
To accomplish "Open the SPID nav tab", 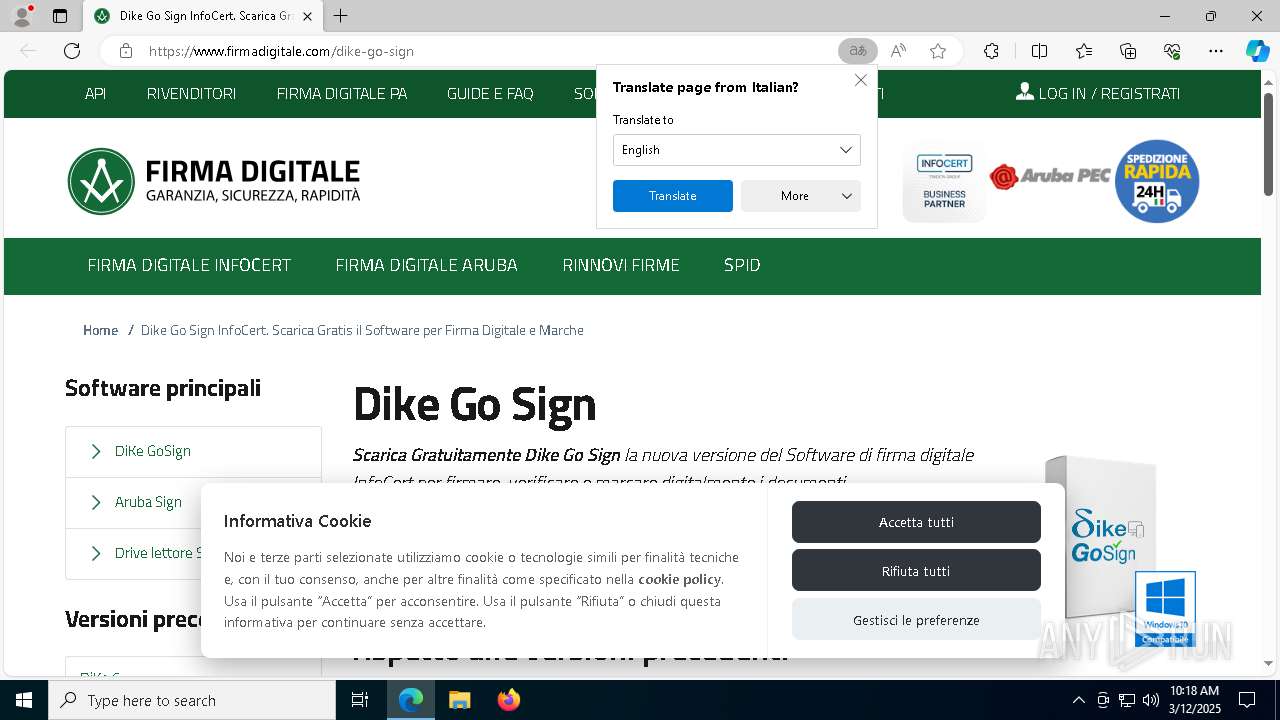I will pos(742,265).
